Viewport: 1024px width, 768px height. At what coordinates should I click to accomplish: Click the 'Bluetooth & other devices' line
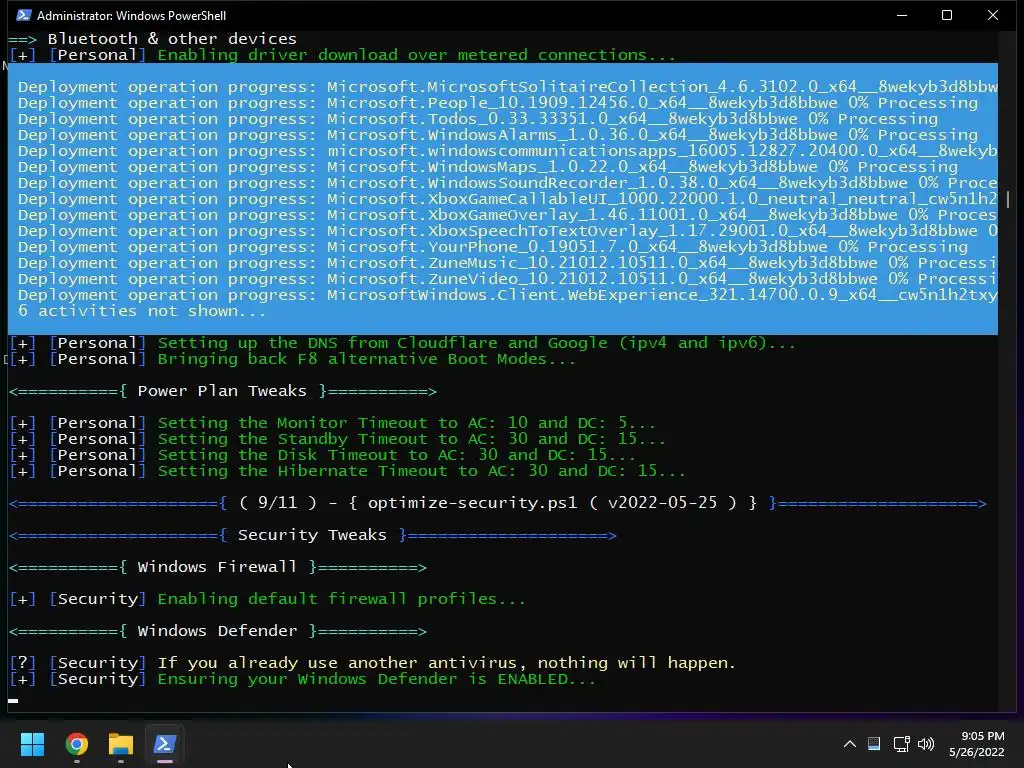pyautogui.click(x=153, y=39)
